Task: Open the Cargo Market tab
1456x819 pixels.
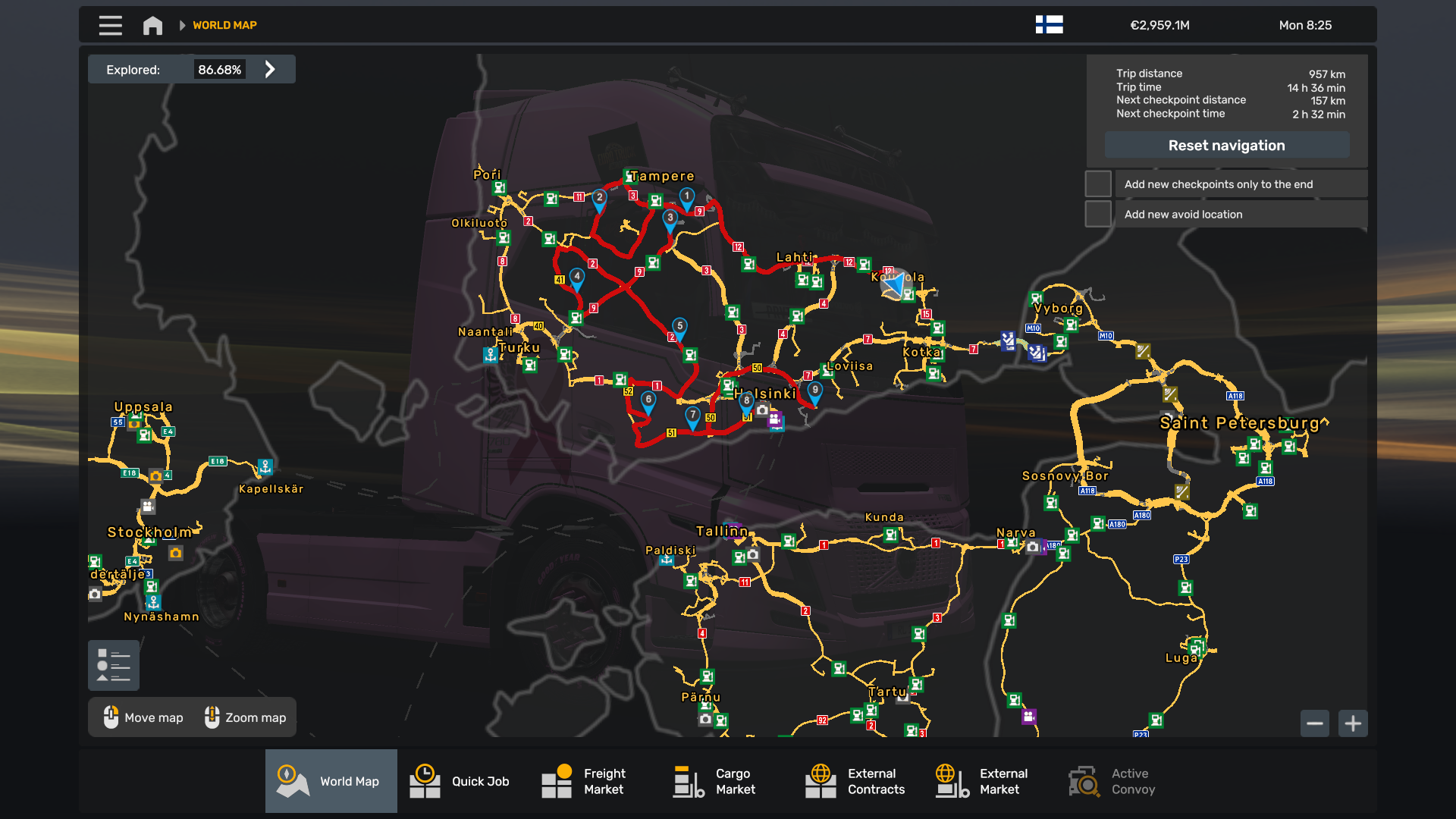Action: tap(726, 781)
